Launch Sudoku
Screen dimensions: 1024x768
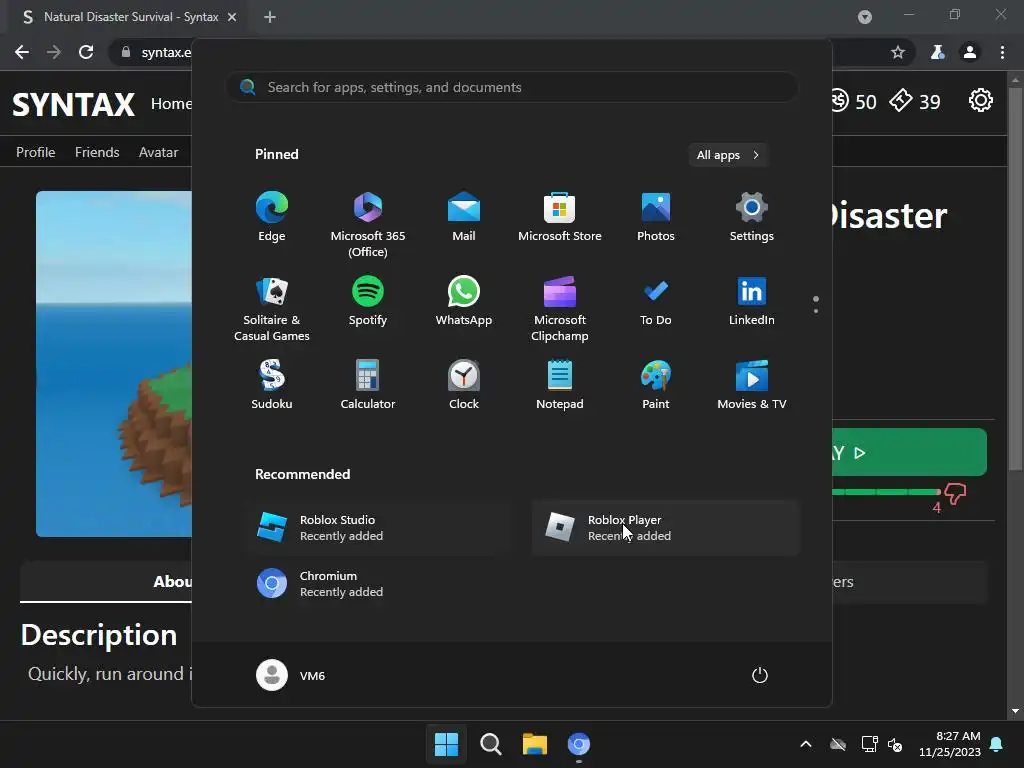click(x=272, y=385)
